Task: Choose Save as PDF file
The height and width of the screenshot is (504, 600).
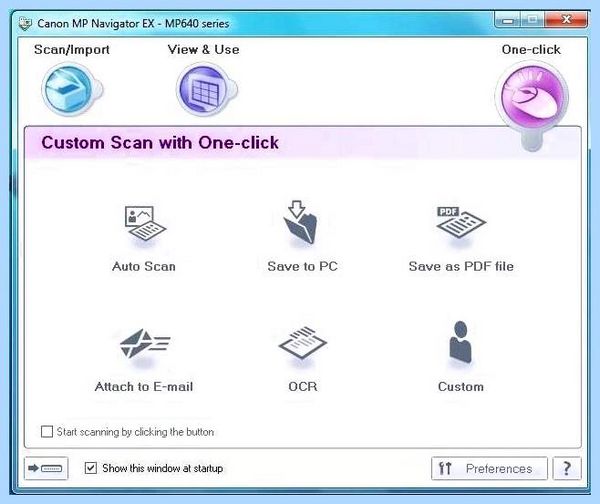Action: tap(461, 238)
